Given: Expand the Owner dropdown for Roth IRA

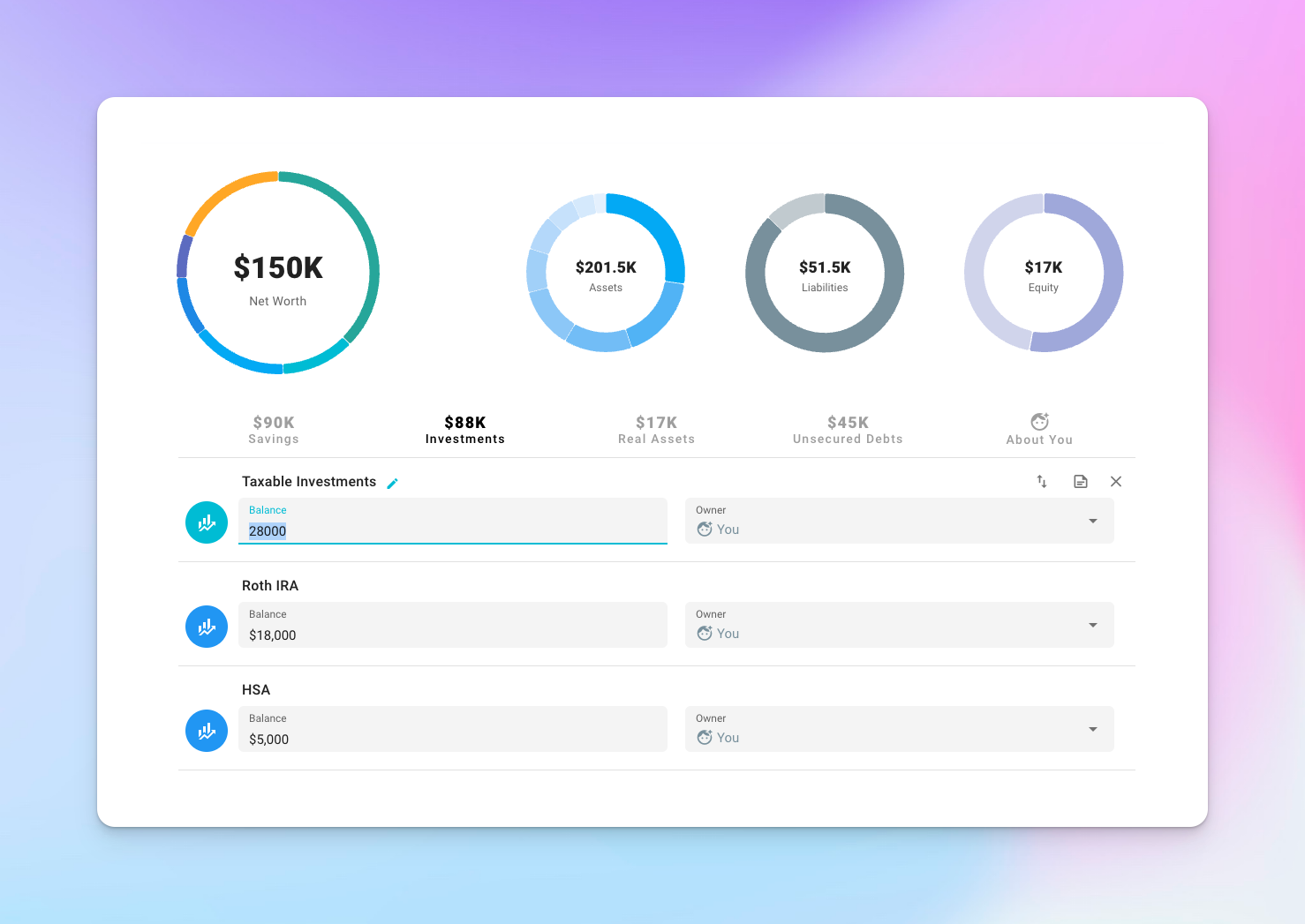Looking at the screenshot, I should pyautogui.click(x=1093, y=625).
